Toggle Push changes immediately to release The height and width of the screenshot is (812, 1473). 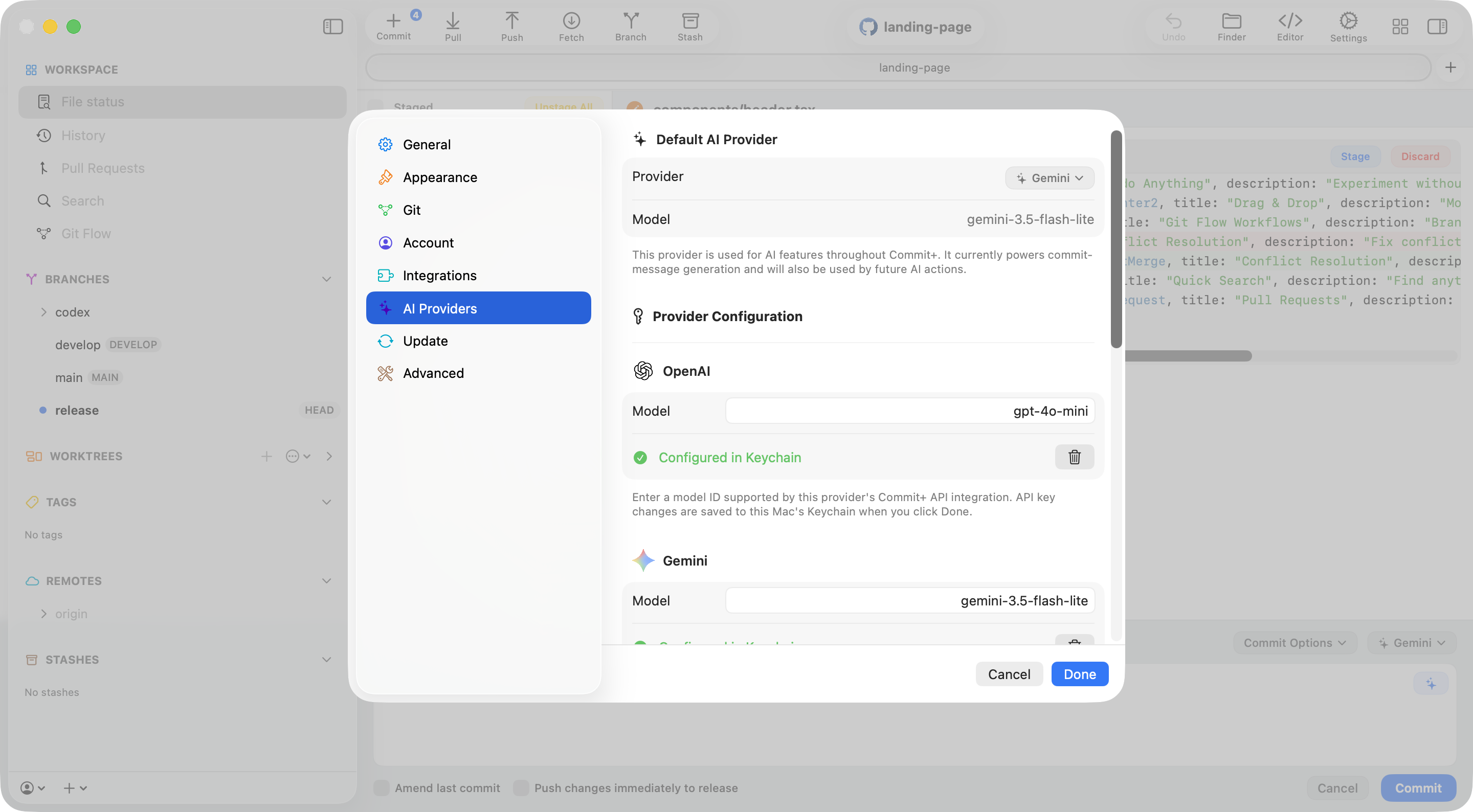pyautogui.click(x=521, y=787)
